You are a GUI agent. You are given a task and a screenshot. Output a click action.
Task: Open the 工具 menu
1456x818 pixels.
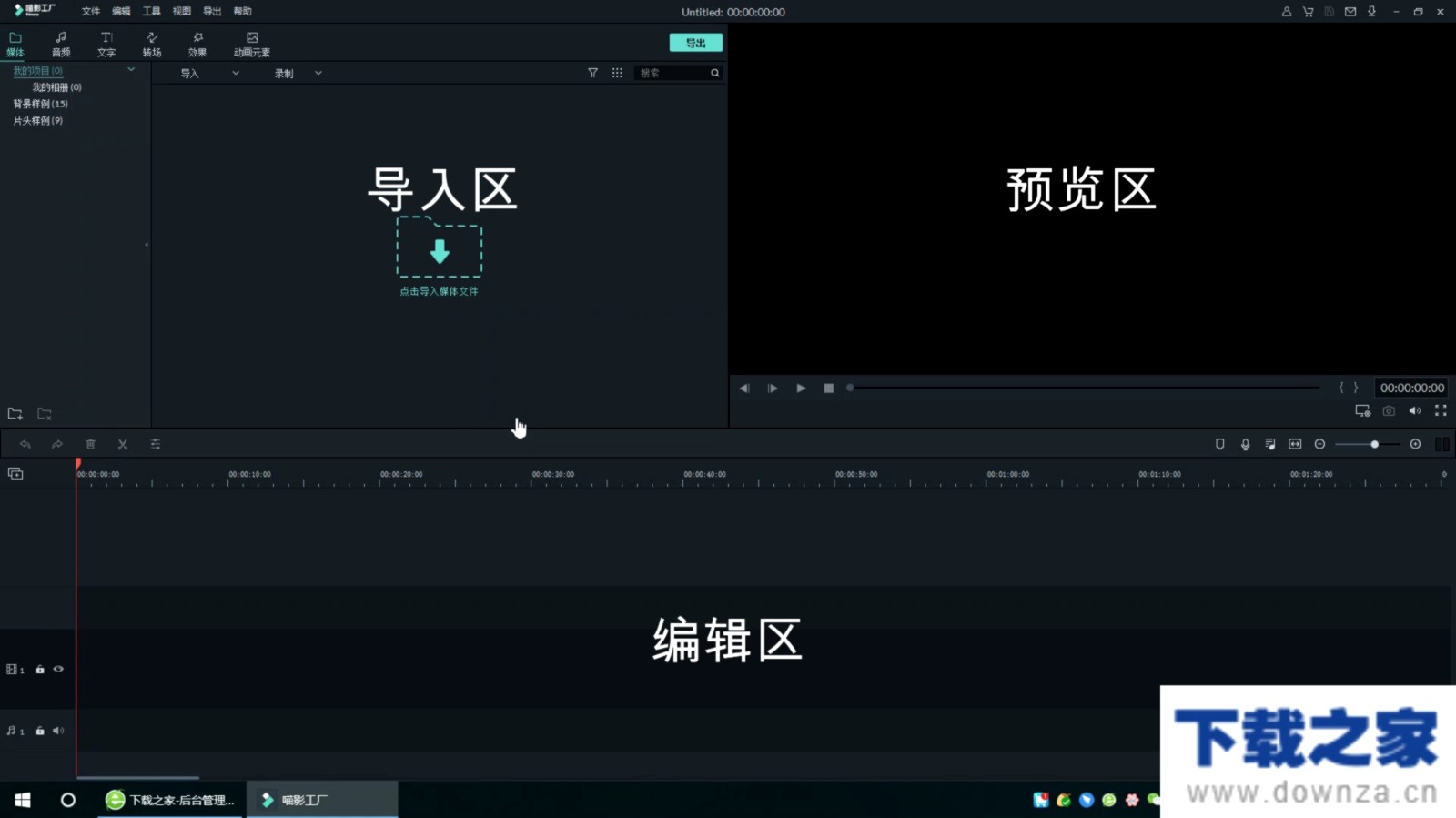[152, 12]
